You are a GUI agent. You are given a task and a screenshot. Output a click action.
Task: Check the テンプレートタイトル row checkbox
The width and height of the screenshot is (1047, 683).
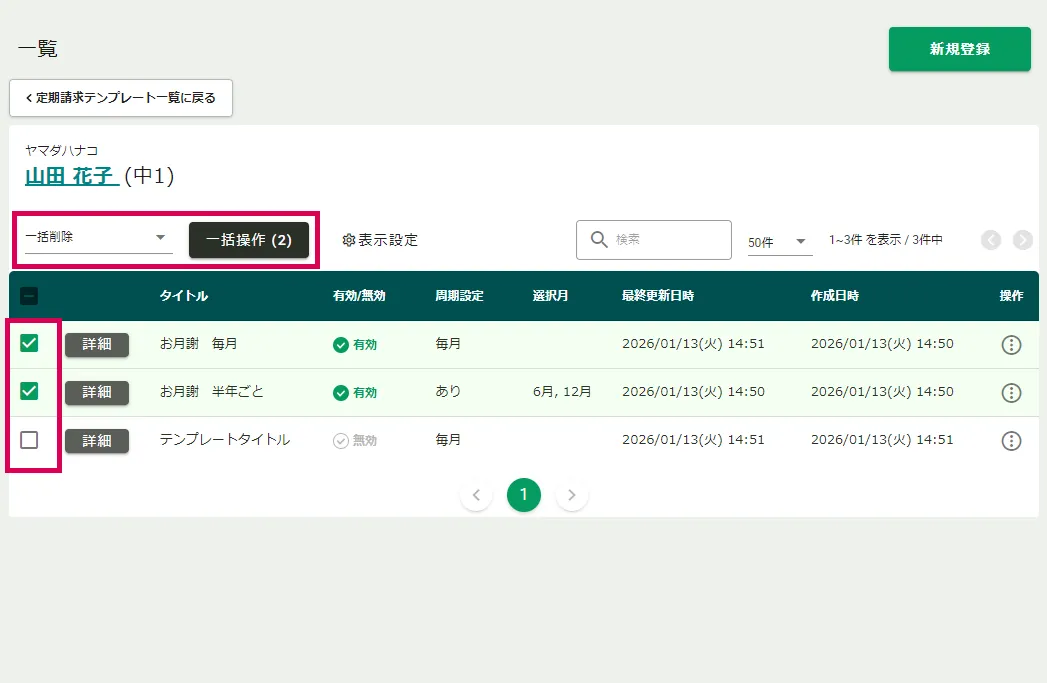(x=29, y=440)
